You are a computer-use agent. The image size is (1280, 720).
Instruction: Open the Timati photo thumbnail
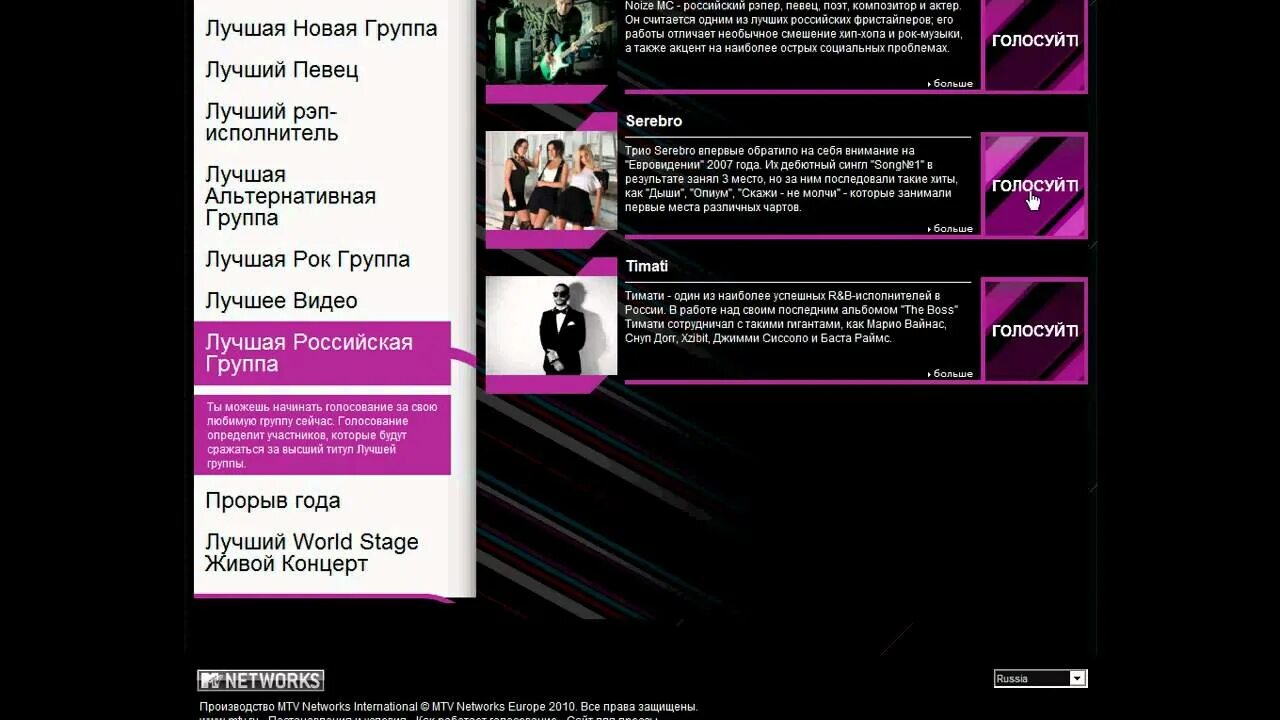click(x=551, y=325)
